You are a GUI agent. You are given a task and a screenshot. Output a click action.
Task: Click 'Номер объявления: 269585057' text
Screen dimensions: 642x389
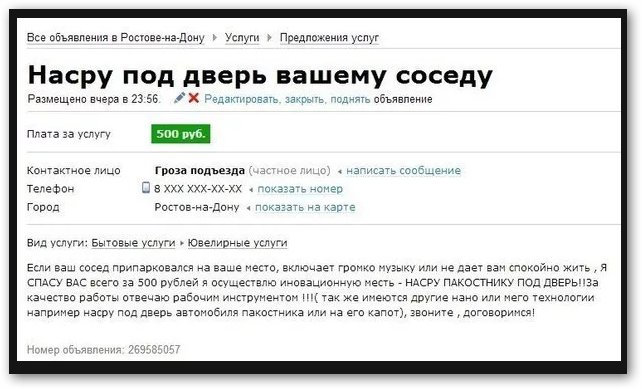click(104, 350)
